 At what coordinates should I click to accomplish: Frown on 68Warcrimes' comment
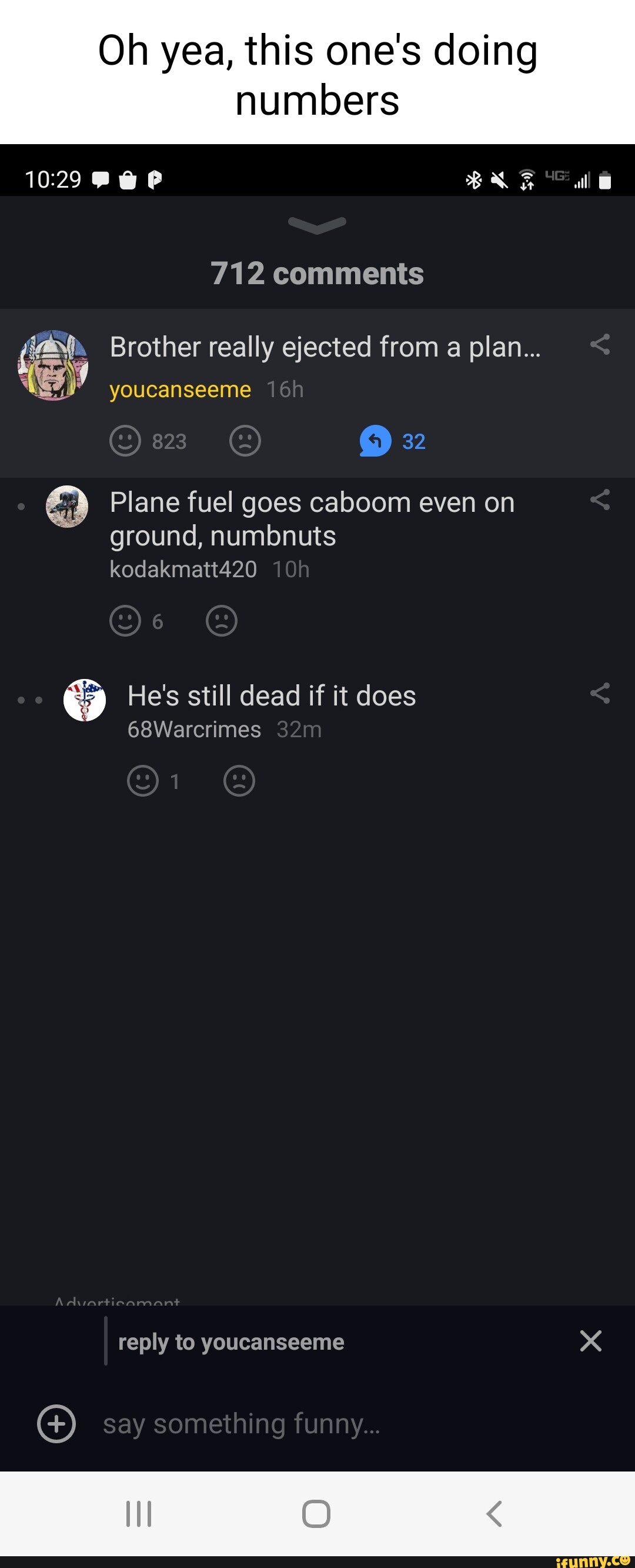click(x=239, y=781)
